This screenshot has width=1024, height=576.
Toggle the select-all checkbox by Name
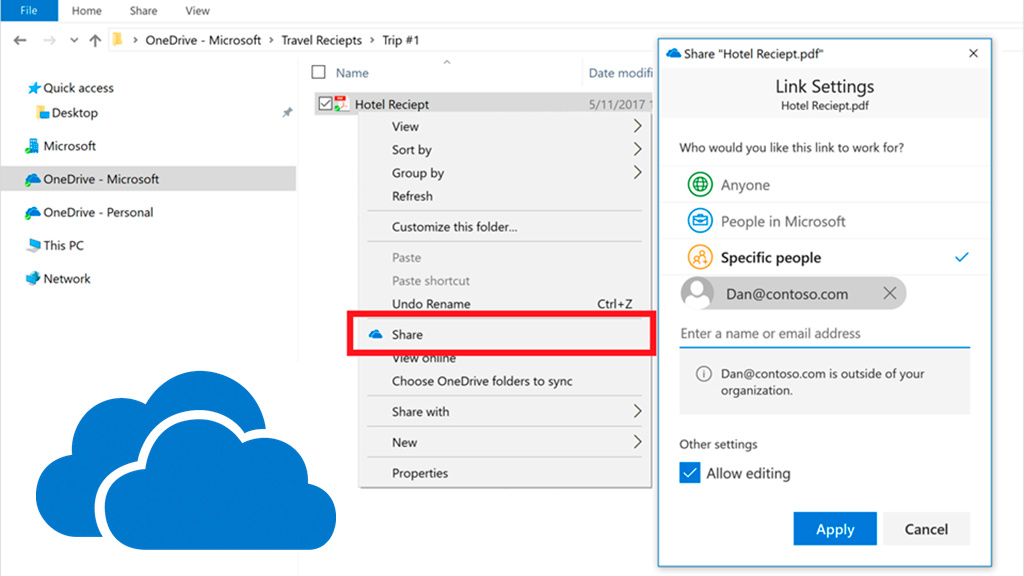coord(319,72)
